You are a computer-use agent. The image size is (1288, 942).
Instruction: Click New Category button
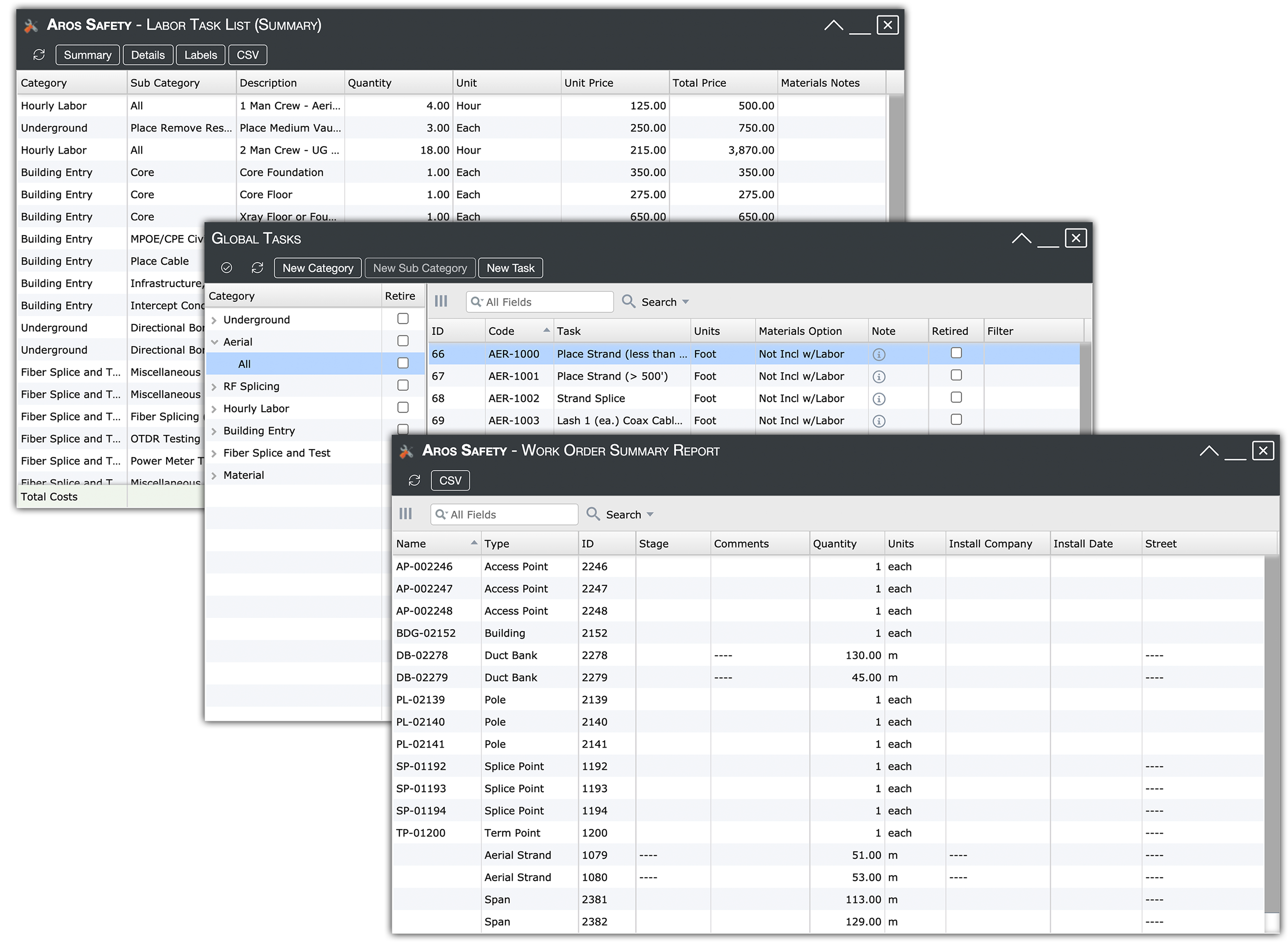318,268
